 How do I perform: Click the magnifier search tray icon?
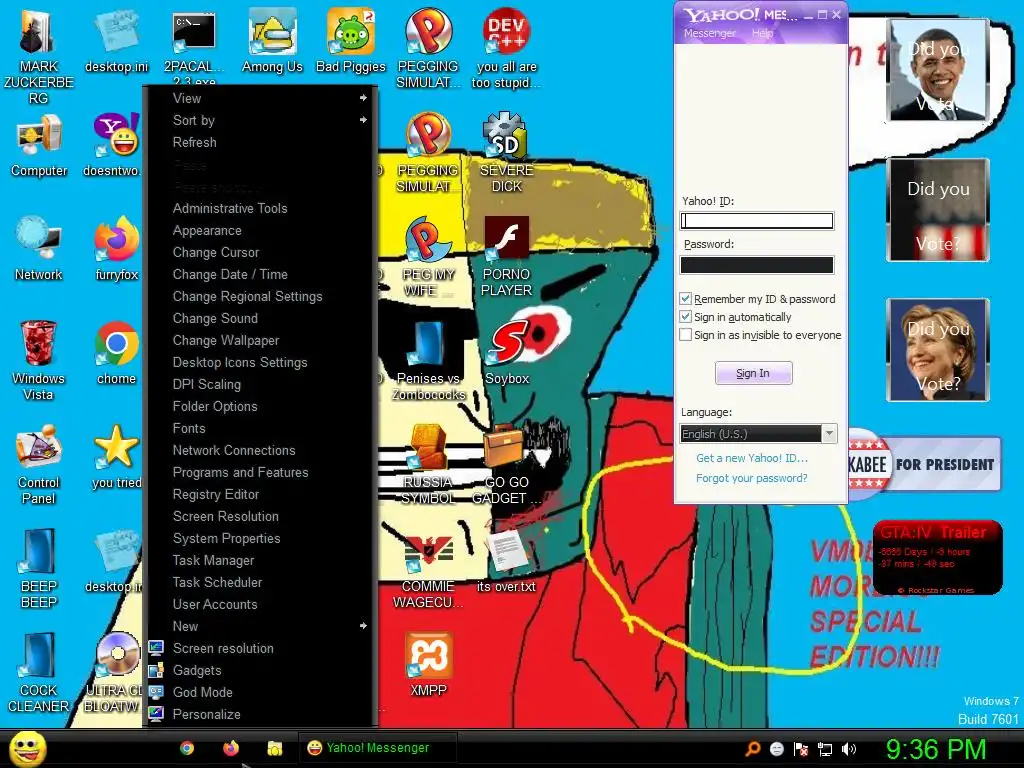point(753,749)
